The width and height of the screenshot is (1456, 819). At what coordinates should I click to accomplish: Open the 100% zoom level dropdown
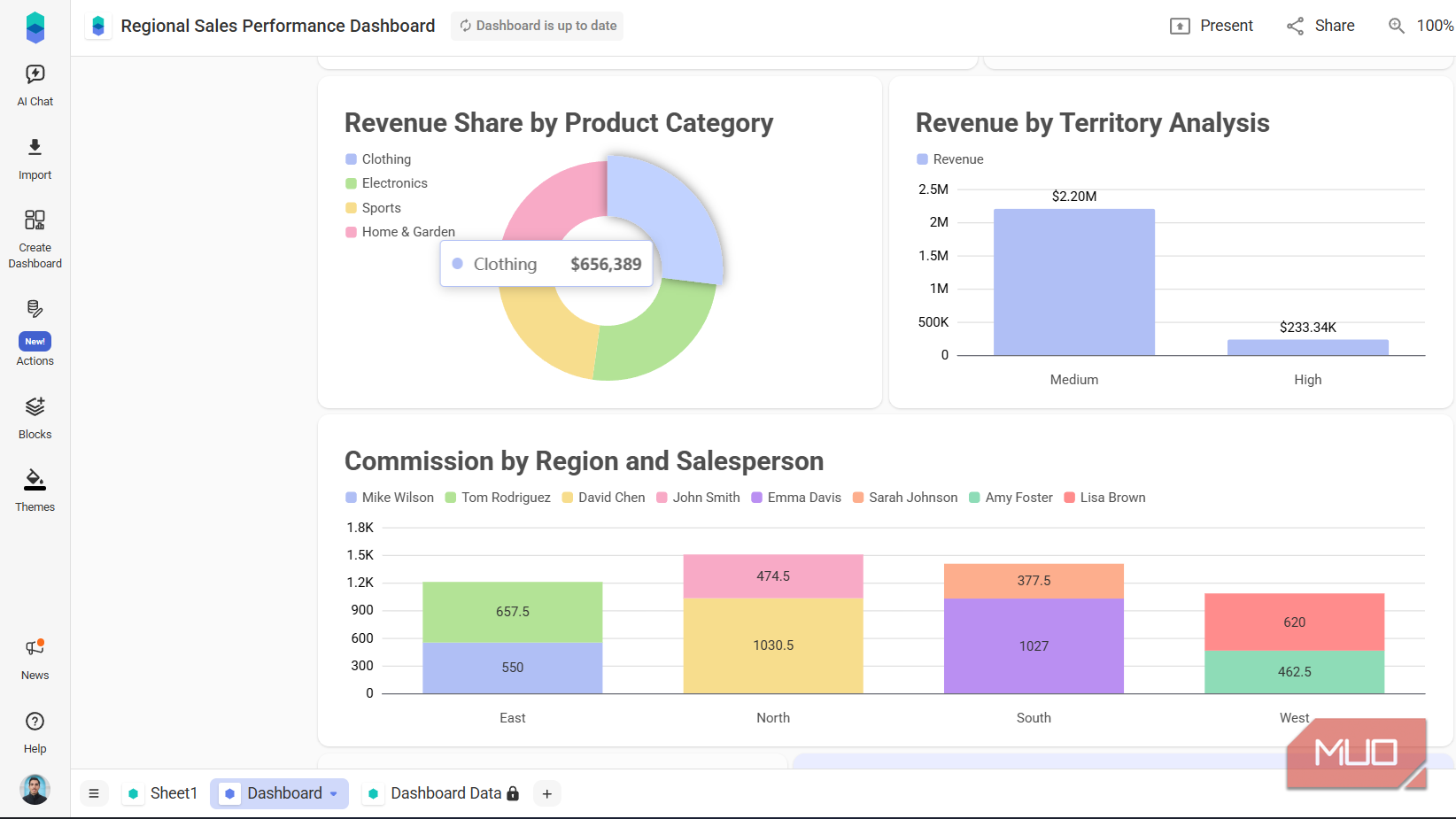pos(1435,26)
